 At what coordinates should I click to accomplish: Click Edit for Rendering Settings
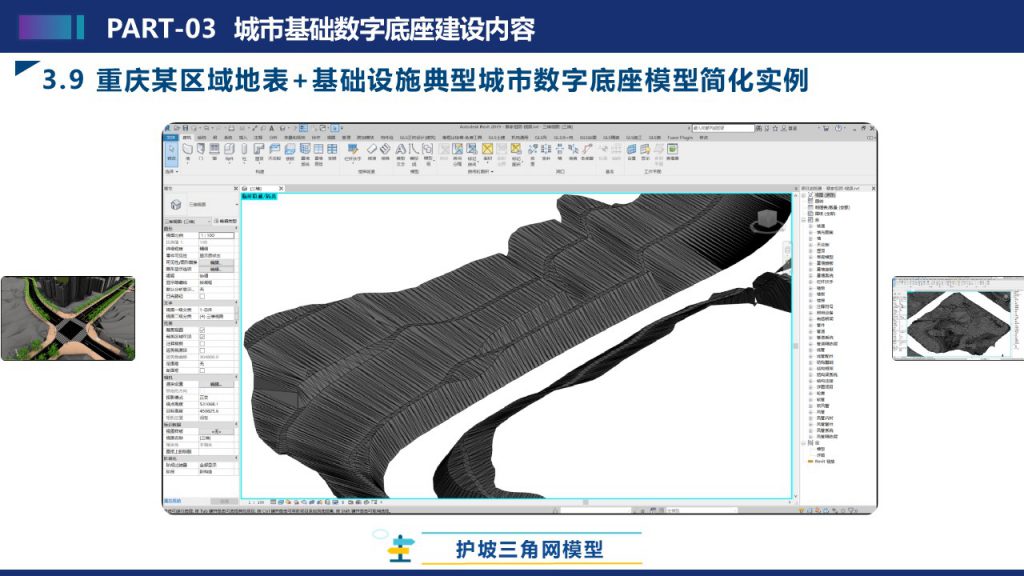(216, 384)
